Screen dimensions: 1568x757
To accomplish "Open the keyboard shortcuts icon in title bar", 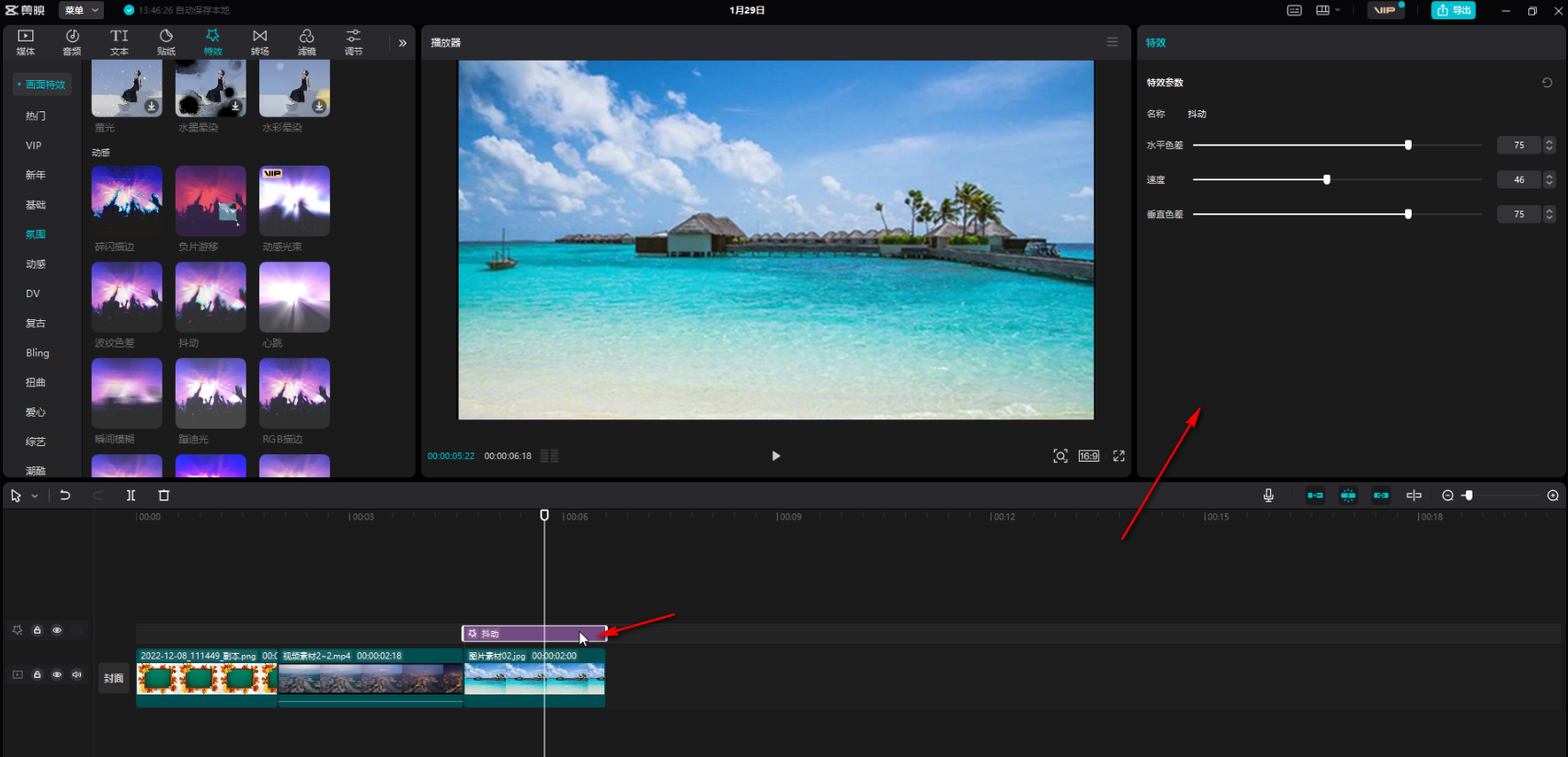I will click(1294, 10).
